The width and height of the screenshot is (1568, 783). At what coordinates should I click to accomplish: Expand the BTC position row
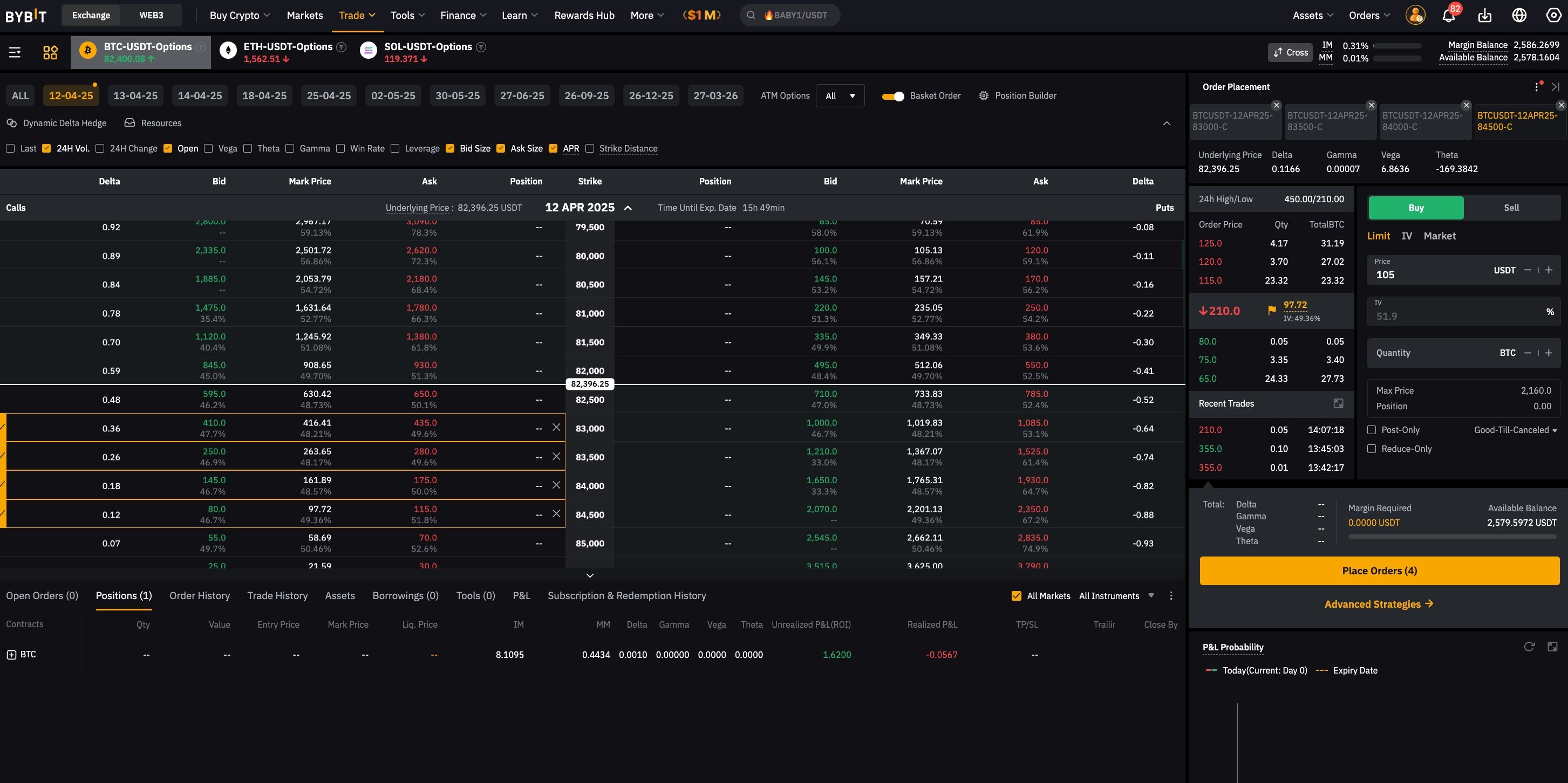pos(11,655)
